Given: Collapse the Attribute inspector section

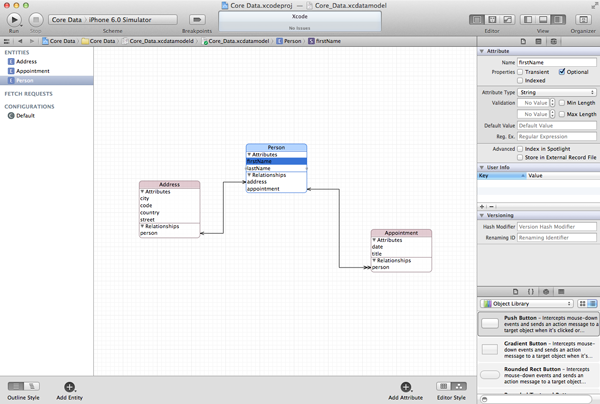Looking at the screenshot, I should 482,51.
